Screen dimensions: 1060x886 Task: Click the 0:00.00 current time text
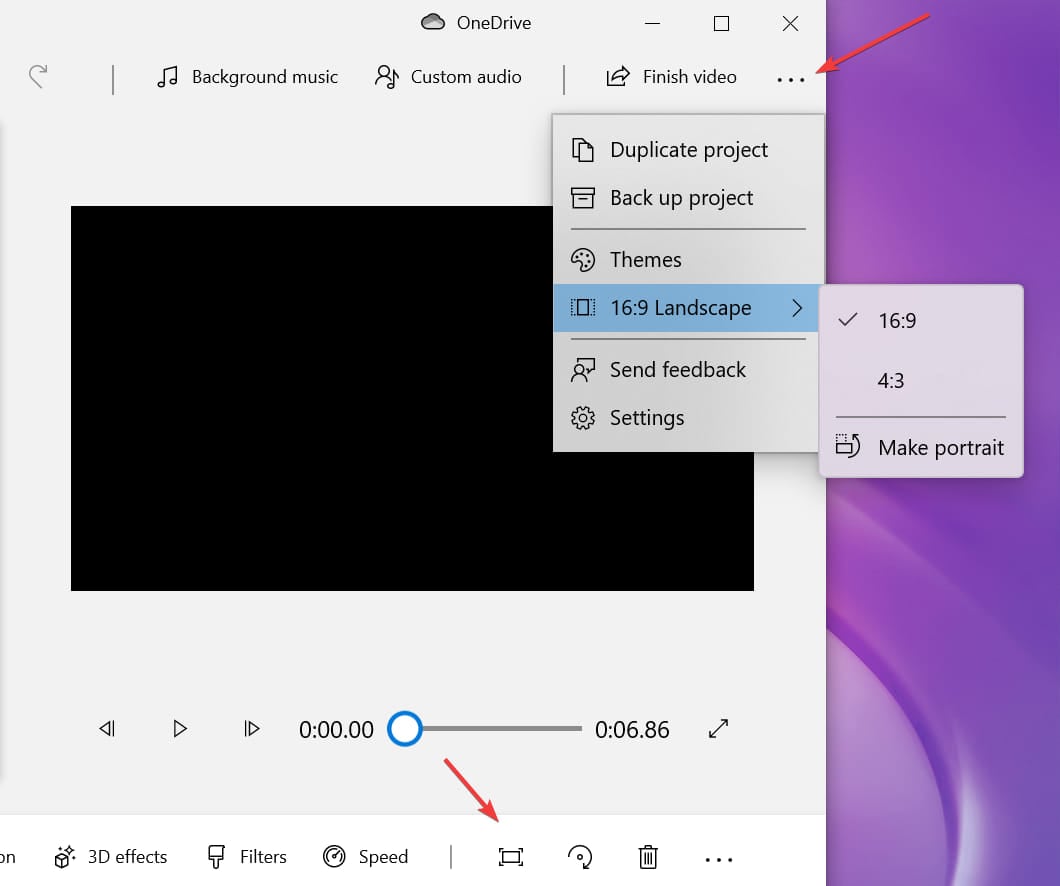[x=336, y=730]
